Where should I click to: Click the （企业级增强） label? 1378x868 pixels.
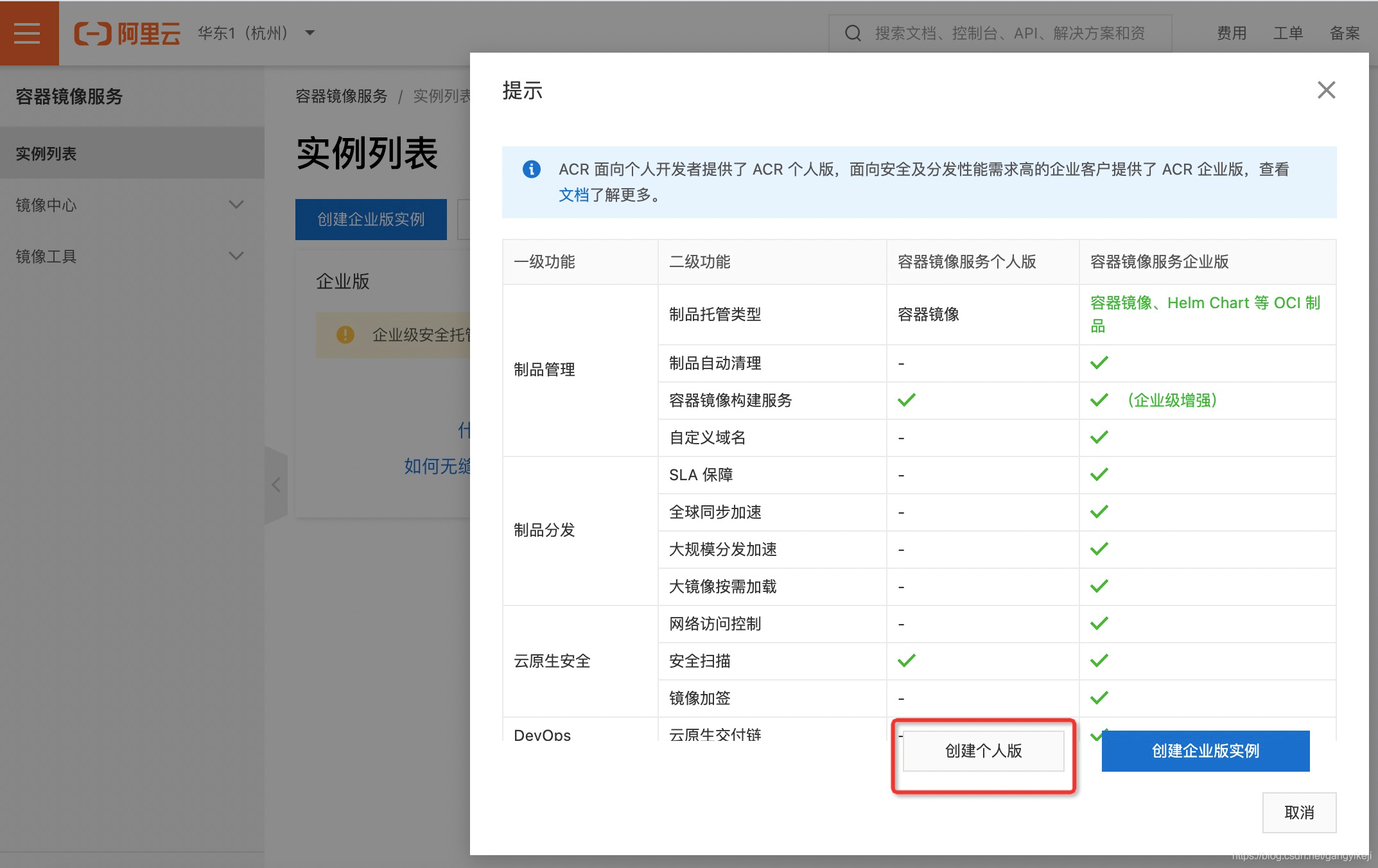pyautogui.click(x=1173, y=400)
